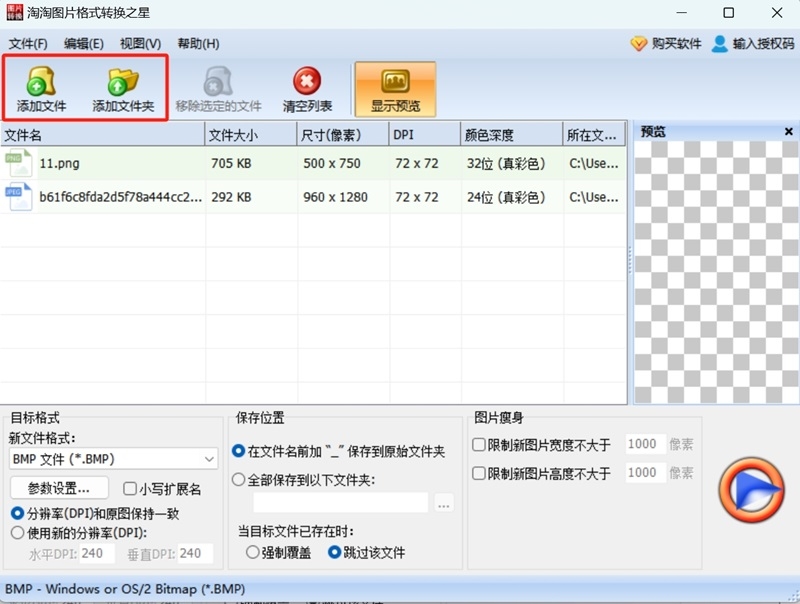Image resolution: width=800 pixels, height=604 pixels.
Task: Click the 输入授权码 user icon
Action: point(719,44)
